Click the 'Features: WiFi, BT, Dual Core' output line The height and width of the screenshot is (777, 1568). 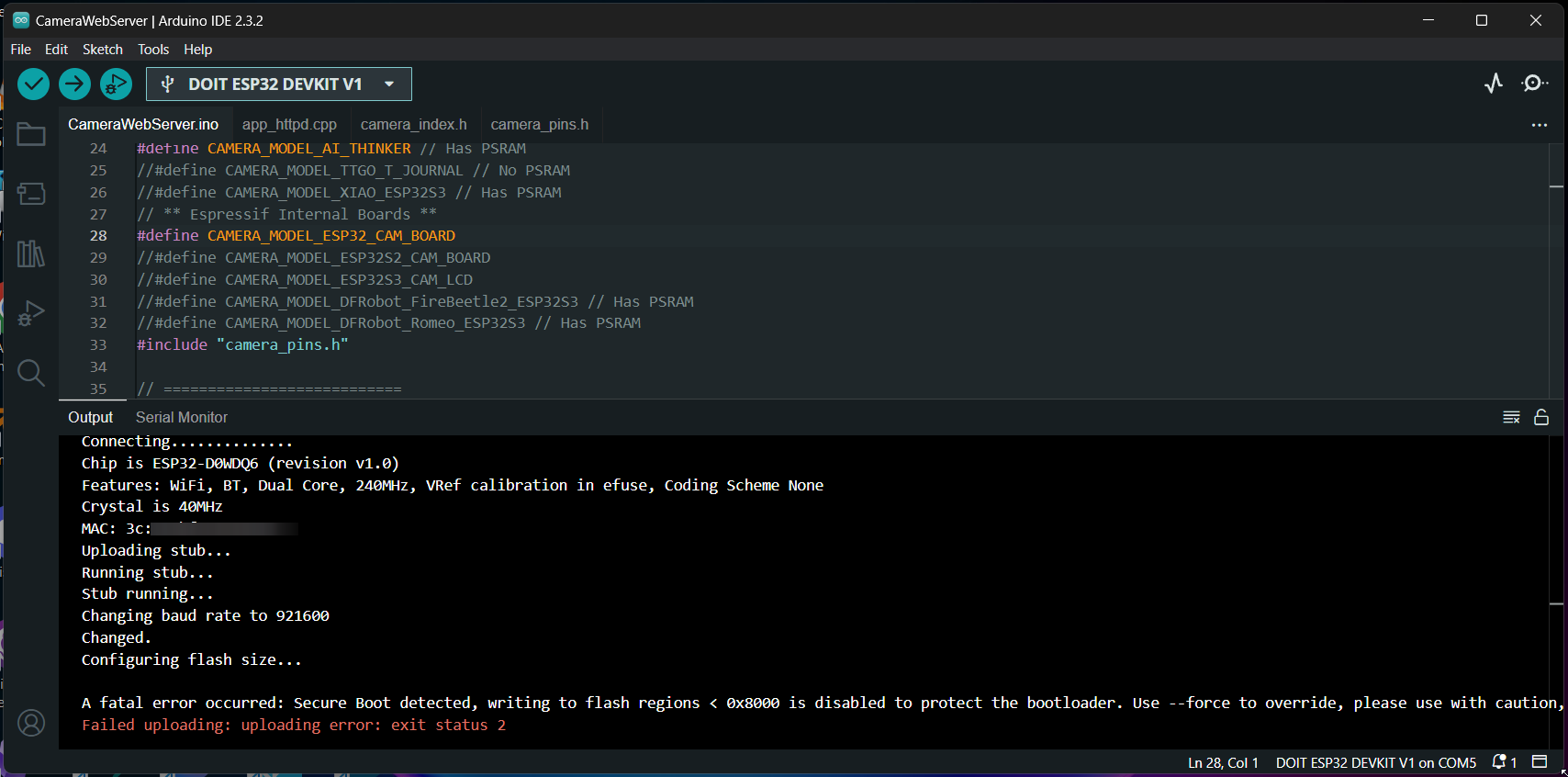[x=452, y=486]
